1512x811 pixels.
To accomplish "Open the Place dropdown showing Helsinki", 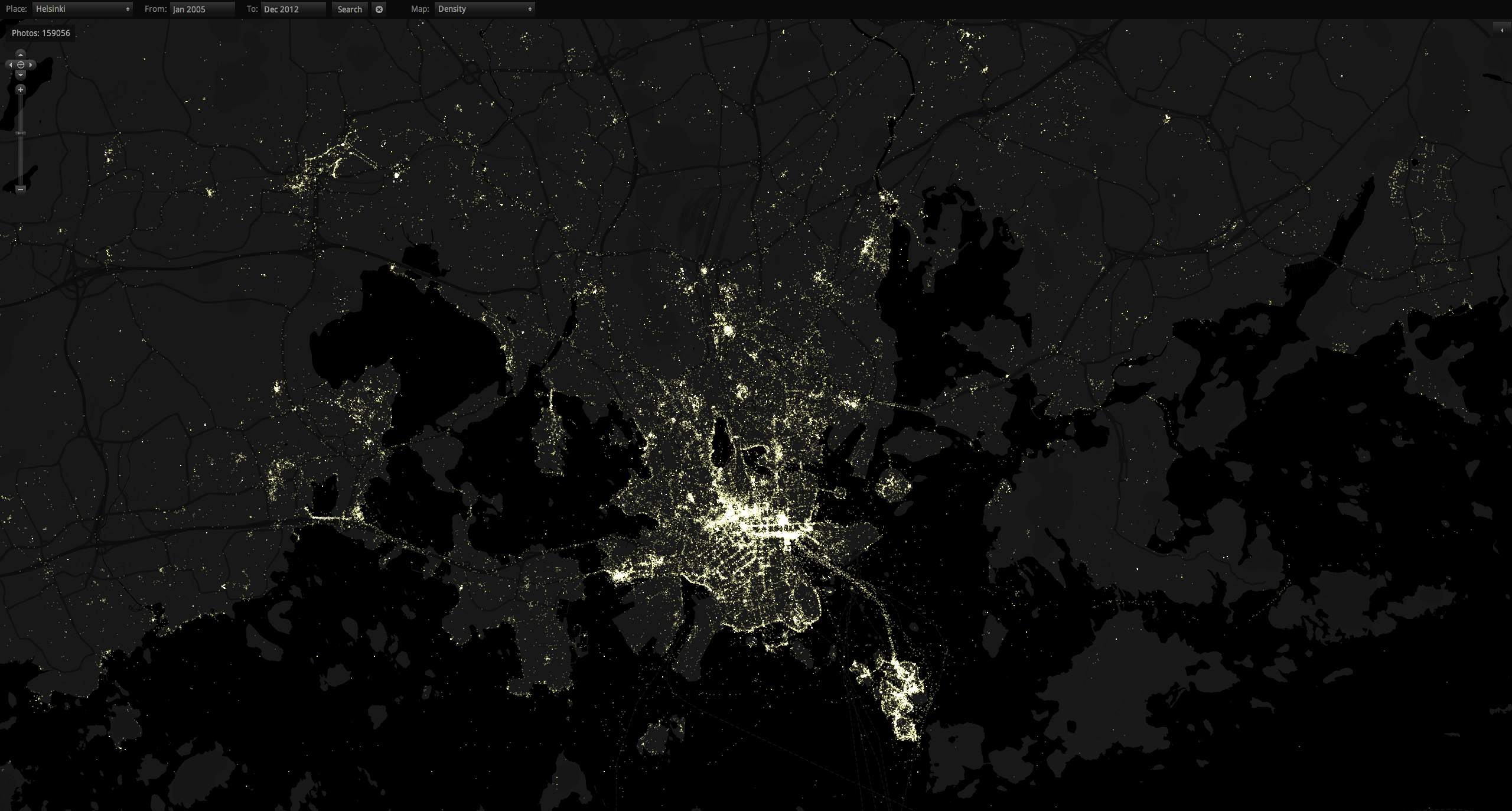I will click(x=82, y=9).
